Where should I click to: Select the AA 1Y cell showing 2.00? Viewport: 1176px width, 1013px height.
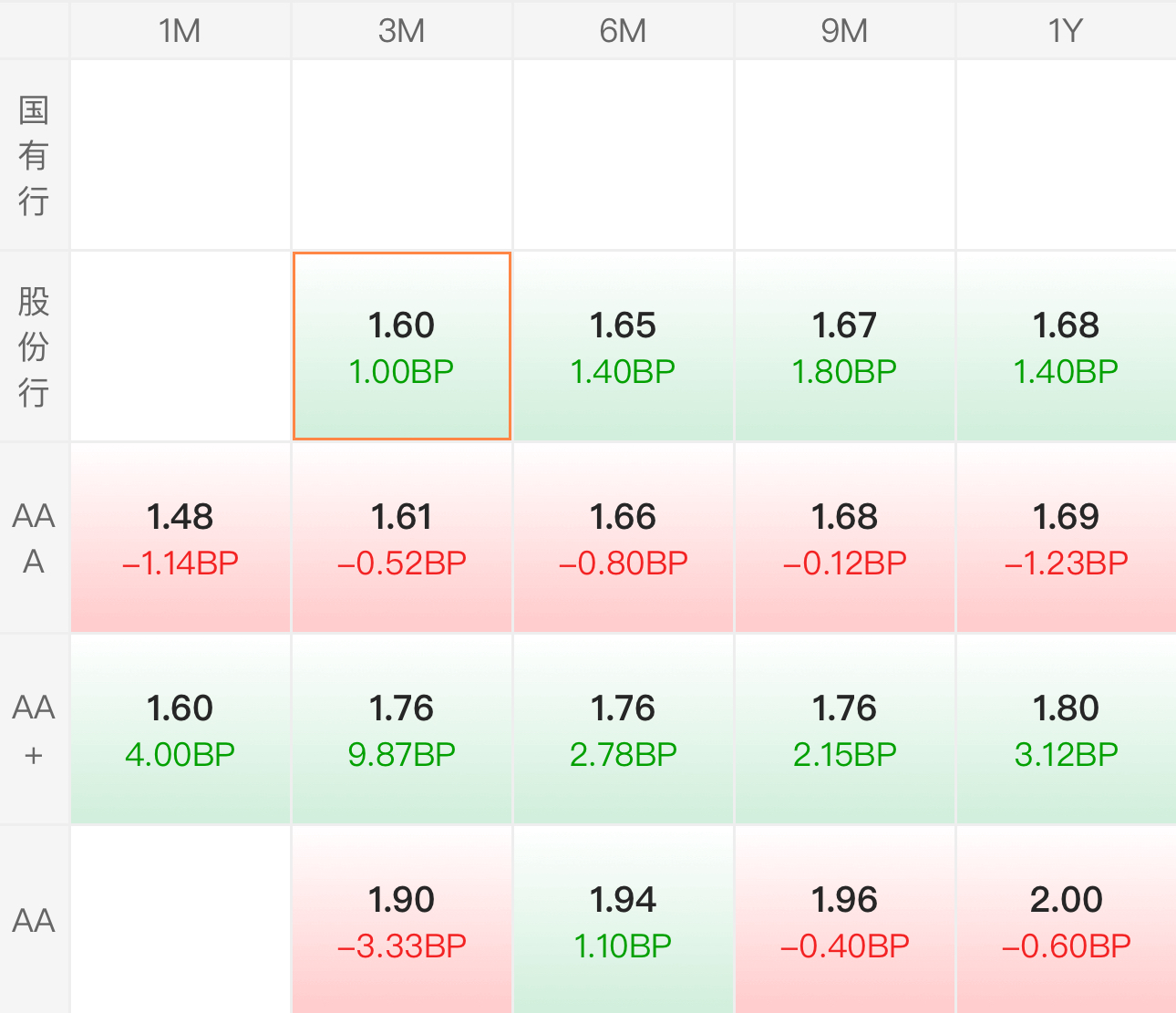coord(1066,921)
